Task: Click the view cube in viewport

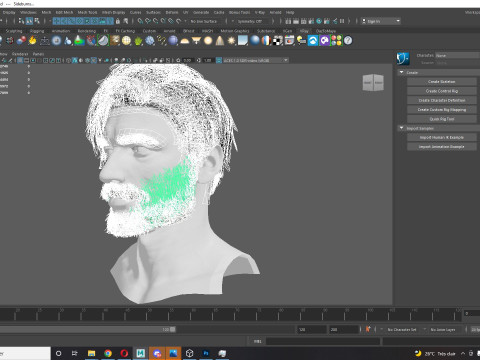Action: (x=373, y=82)
